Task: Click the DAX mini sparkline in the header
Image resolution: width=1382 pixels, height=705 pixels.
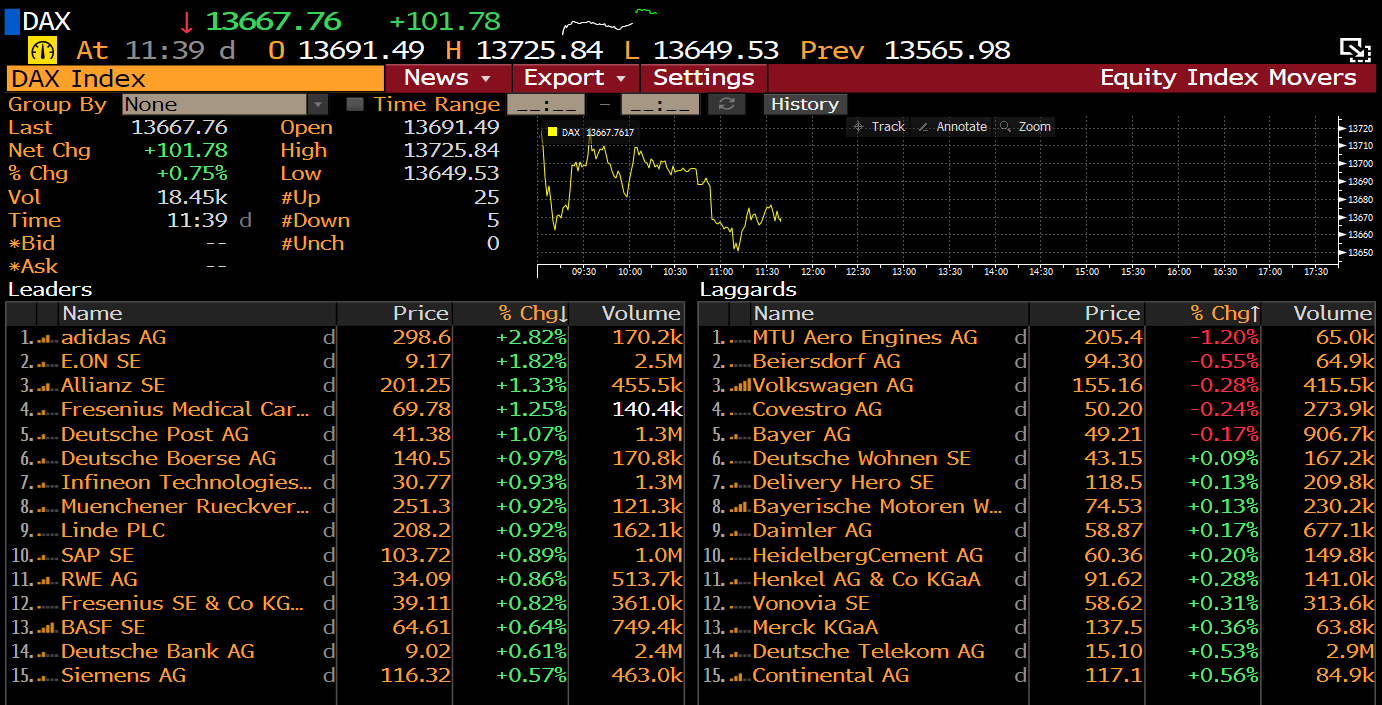Action: point(610,21)
